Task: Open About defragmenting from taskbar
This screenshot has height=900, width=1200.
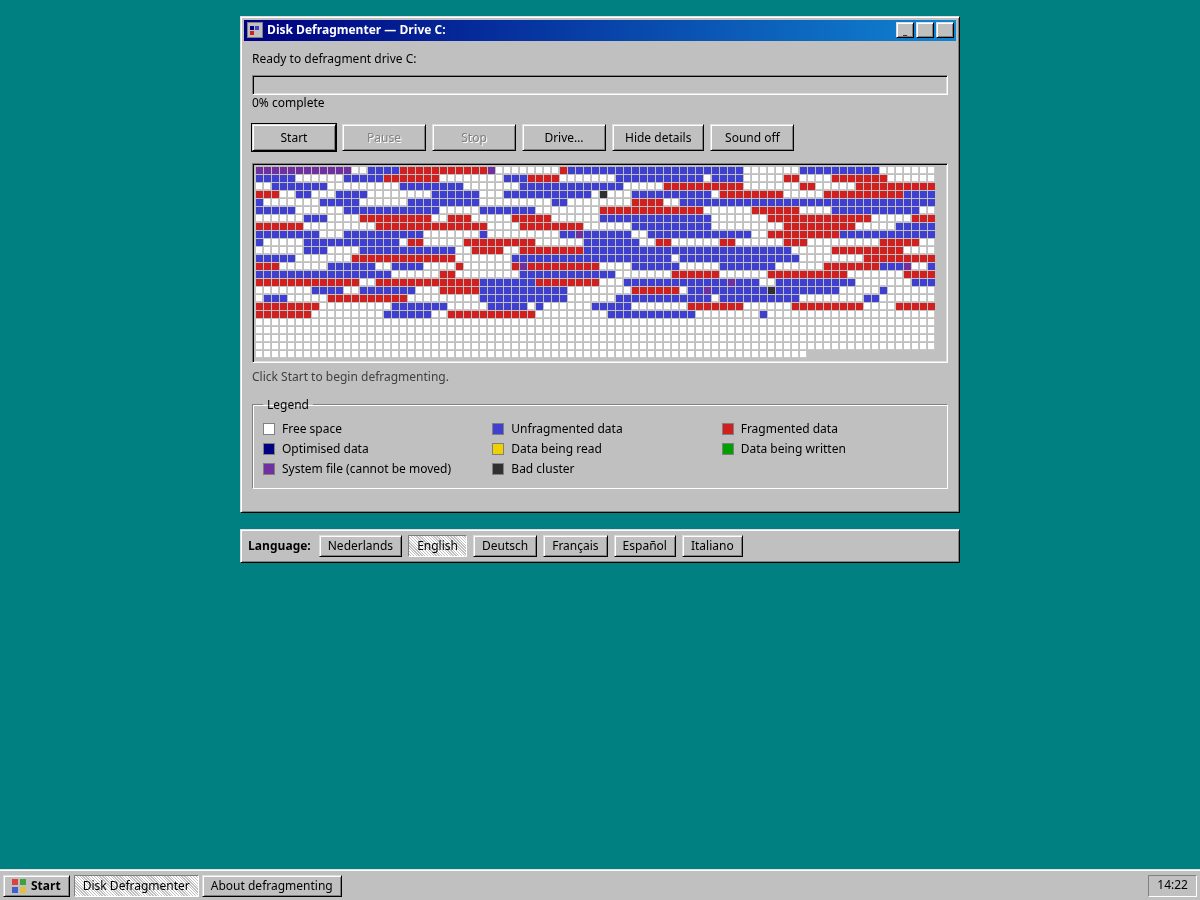Action: (271, 886)
